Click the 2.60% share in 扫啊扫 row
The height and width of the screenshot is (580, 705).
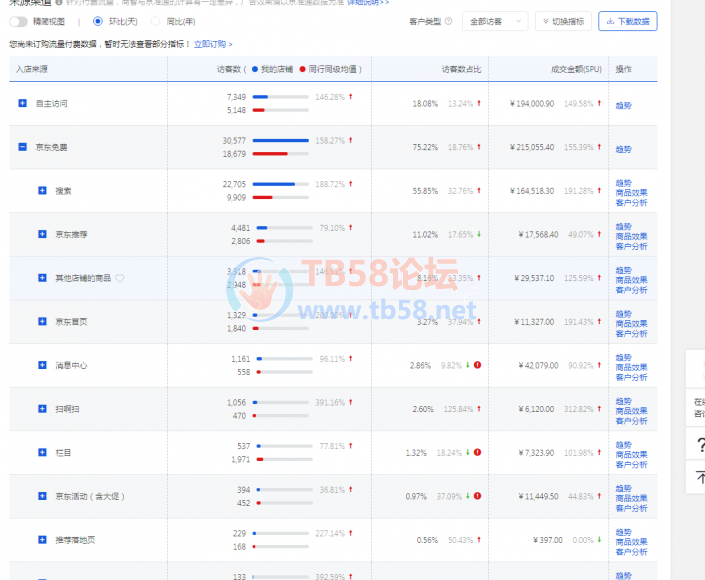(423, 409)
